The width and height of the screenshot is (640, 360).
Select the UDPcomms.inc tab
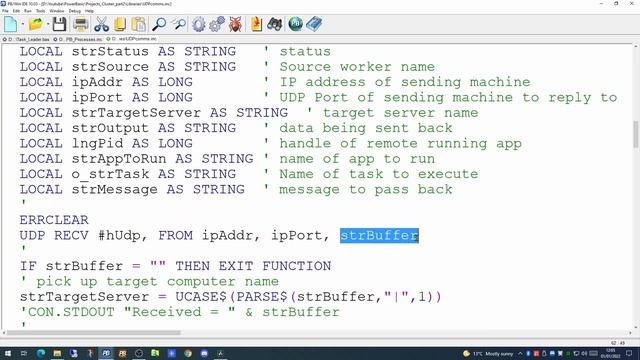(x=131, y=39)
